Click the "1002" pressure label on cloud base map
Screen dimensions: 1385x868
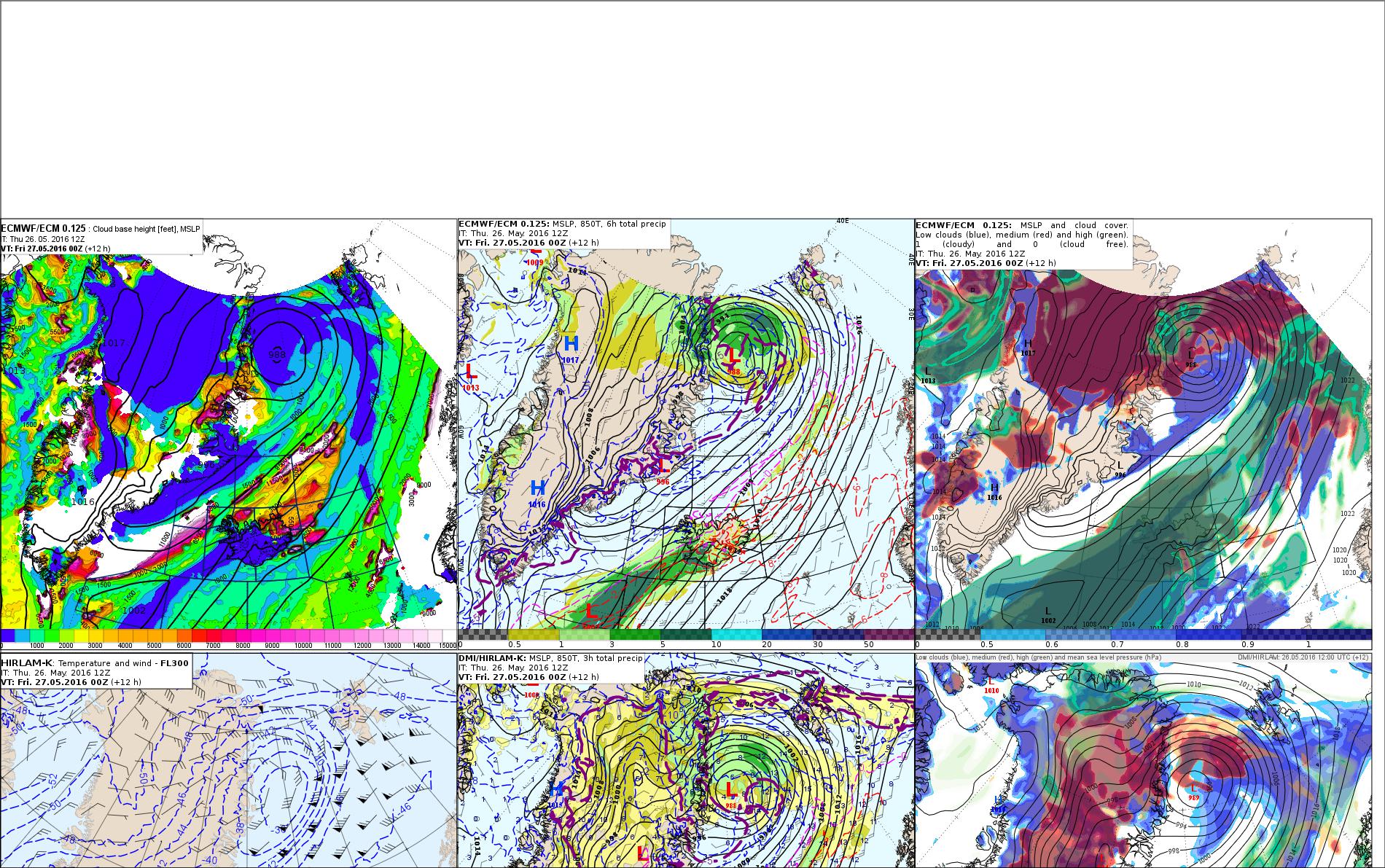(x=133, y=610)
